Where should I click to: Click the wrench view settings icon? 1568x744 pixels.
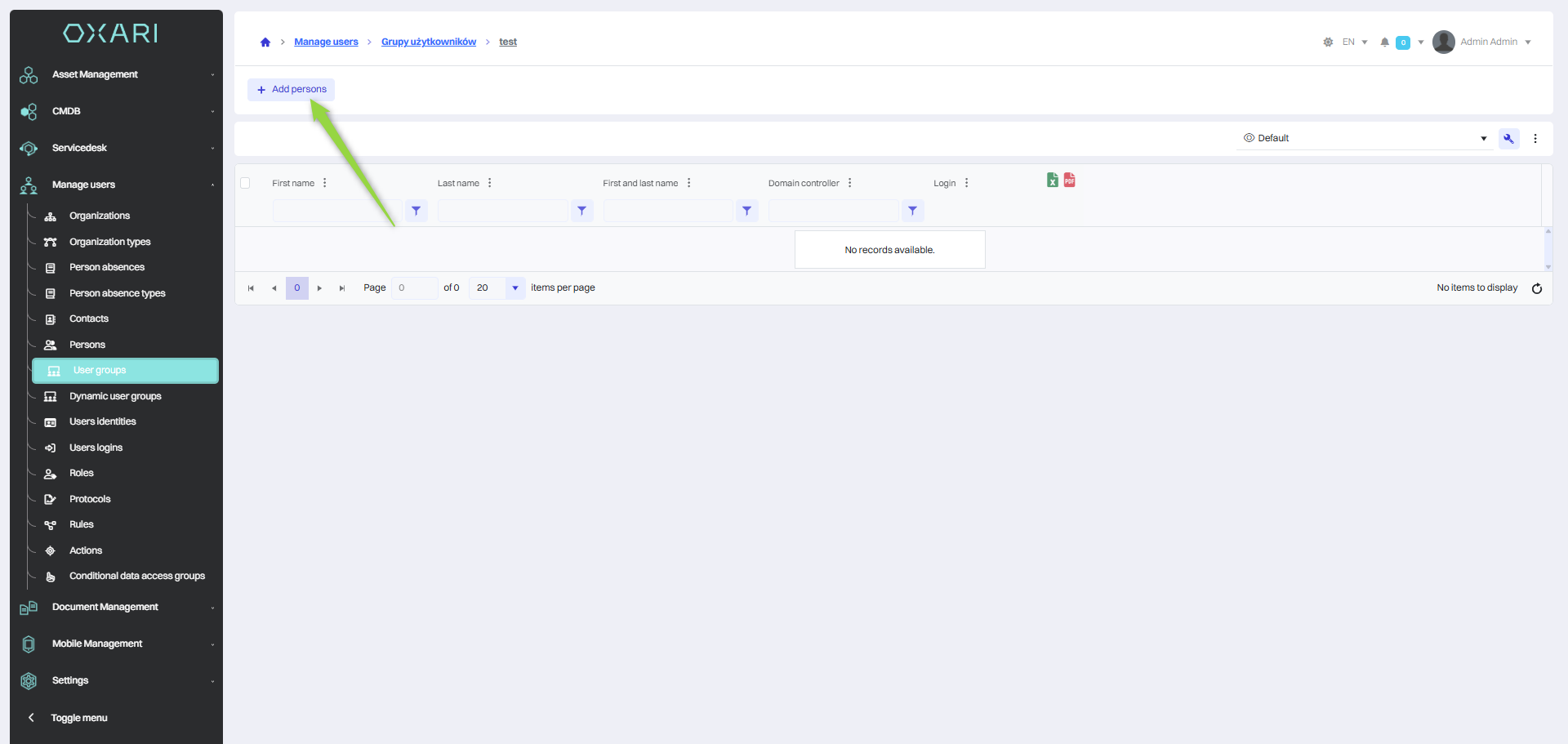pyautogui.click(x=1508, y=139)
